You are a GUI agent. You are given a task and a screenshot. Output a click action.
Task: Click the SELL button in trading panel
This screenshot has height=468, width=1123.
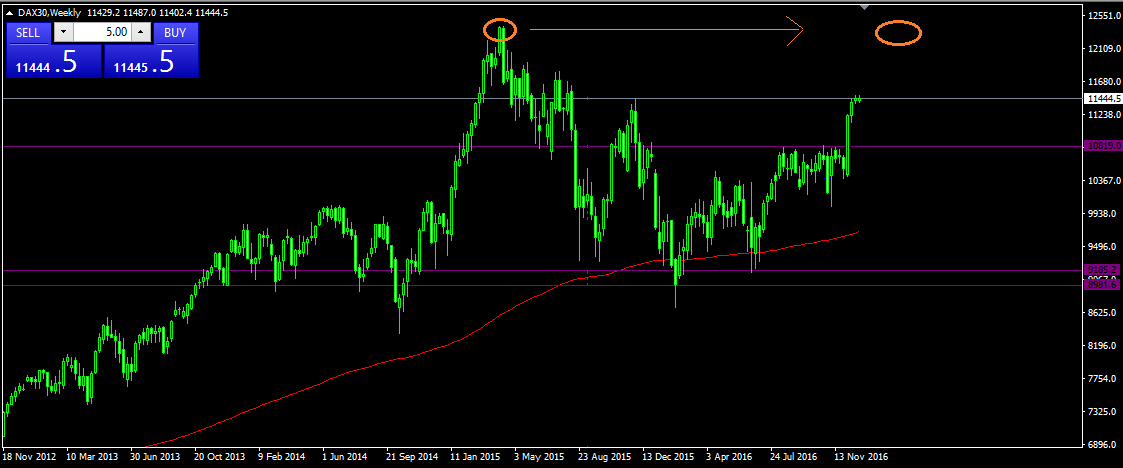pos(28,32)
